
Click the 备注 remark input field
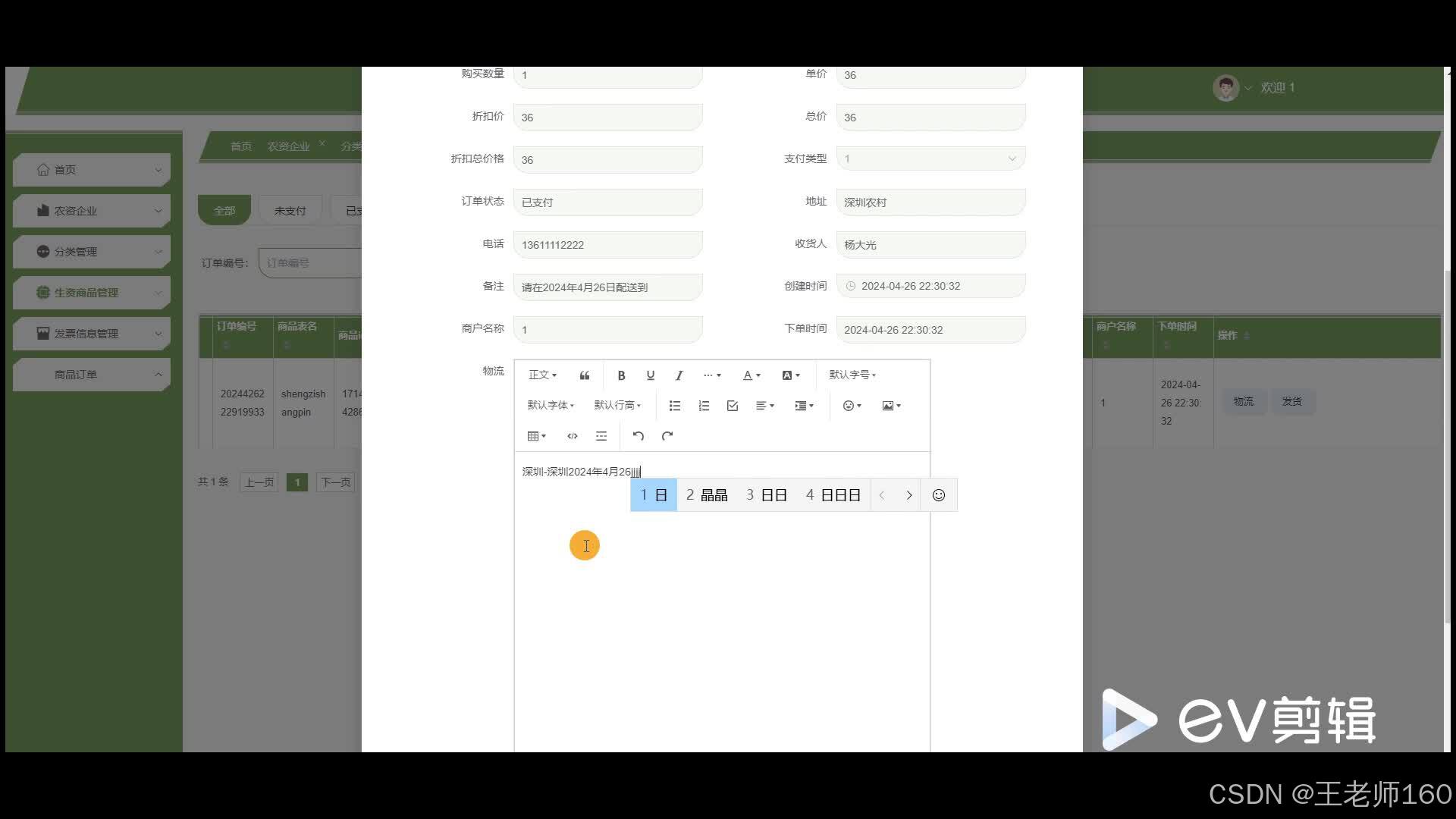coord(607,287)
